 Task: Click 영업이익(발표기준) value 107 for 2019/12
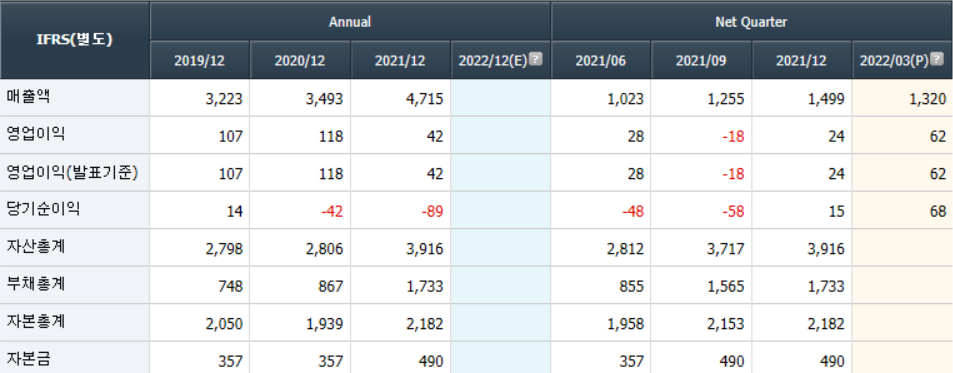click(x=231, y=174)
